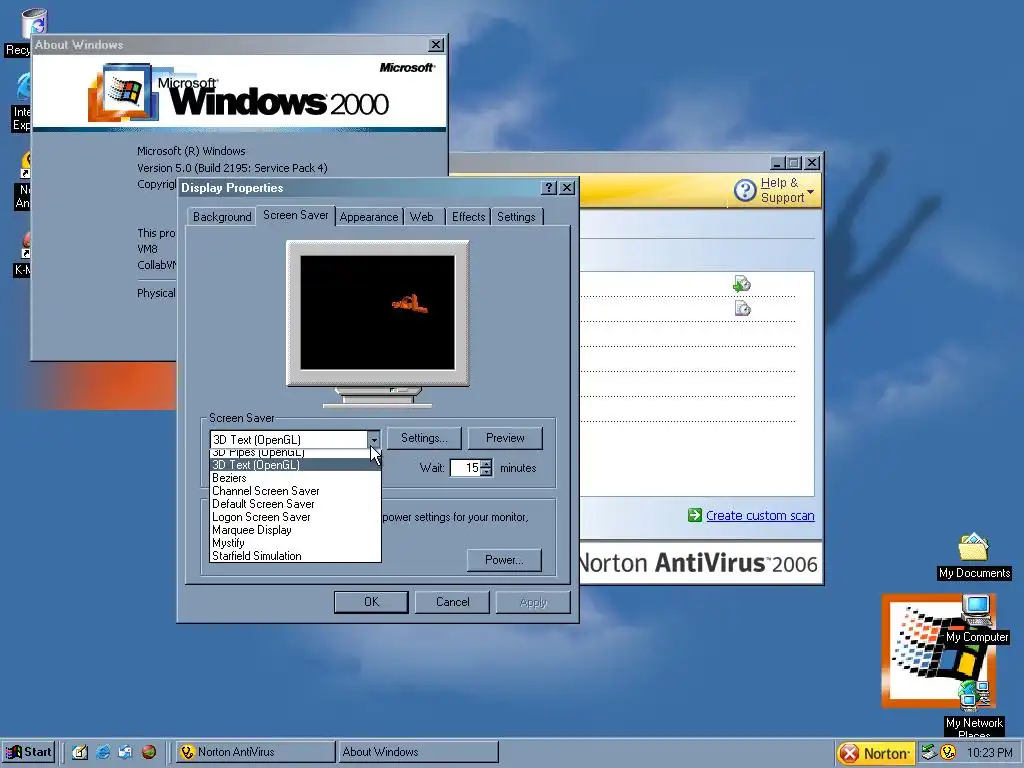Open the Start menu
Image resolution: width=1024 pixels, height=768 pixels.
[29, 752]
